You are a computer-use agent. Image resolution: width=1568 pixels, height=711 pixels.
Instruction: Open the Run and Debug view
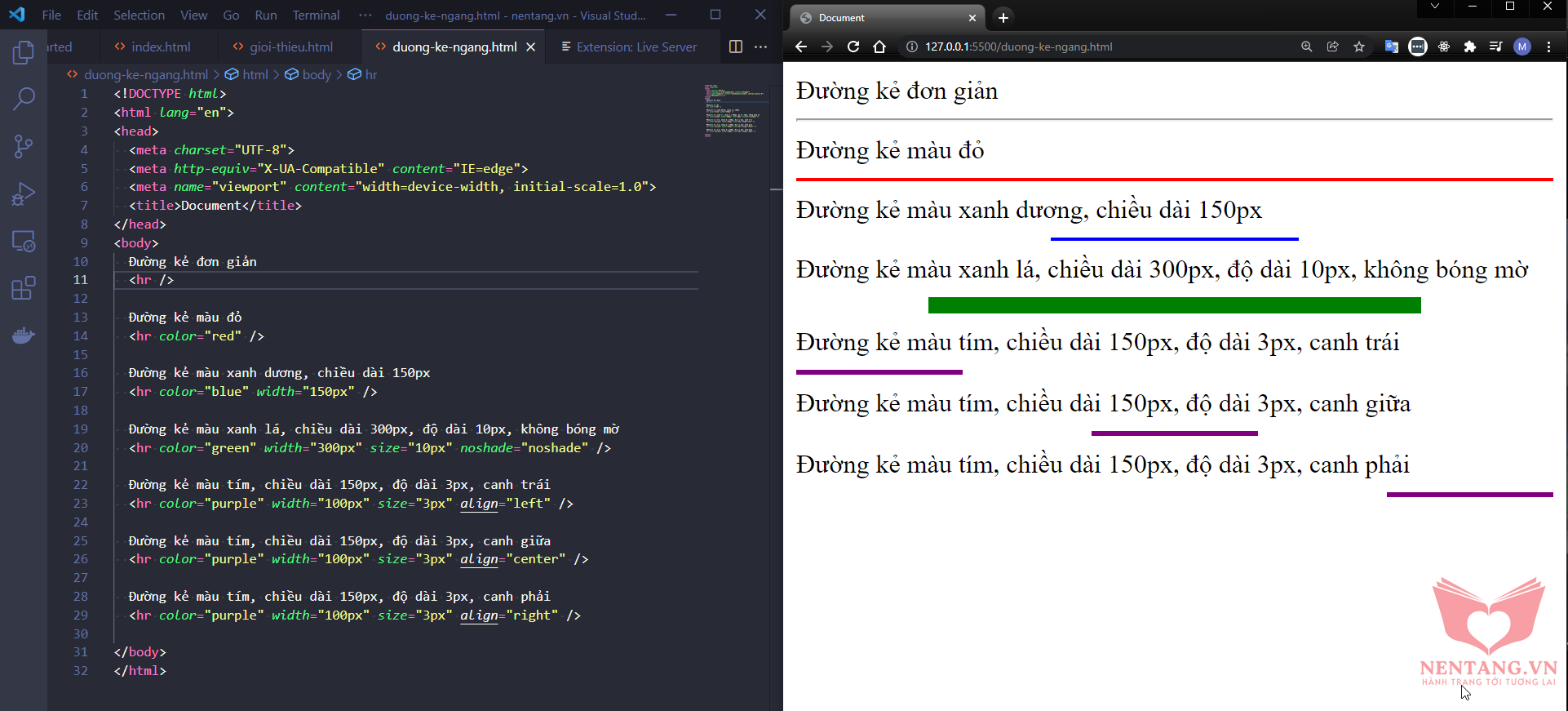pos(24,194)
